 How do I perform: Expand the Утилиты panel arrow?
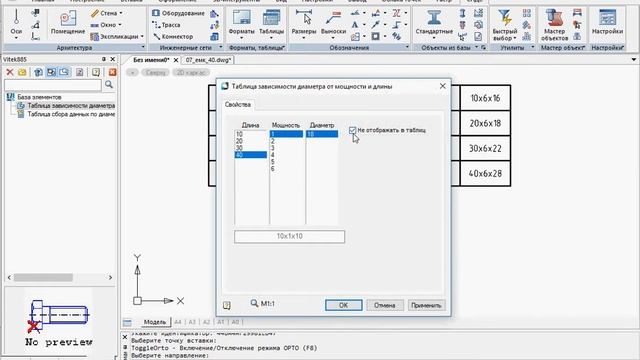point(533,48)
